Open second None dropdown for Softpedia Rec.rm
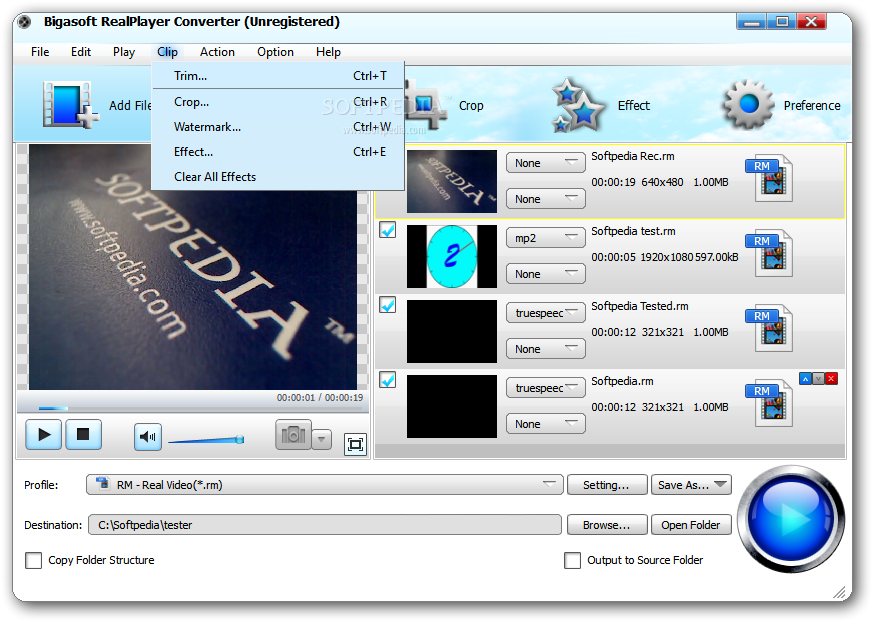The image size is (873, 622). [546, 199]
